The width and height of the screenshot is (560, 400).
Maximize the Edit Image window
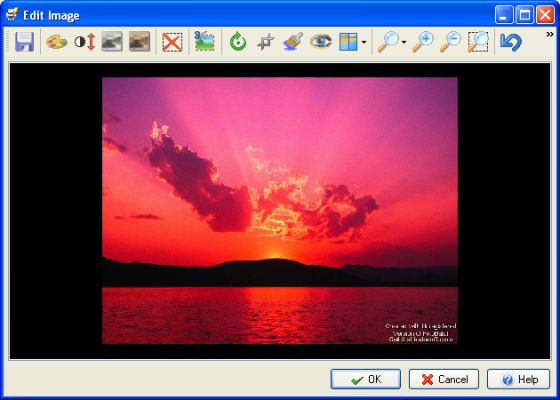coord(525,15)
